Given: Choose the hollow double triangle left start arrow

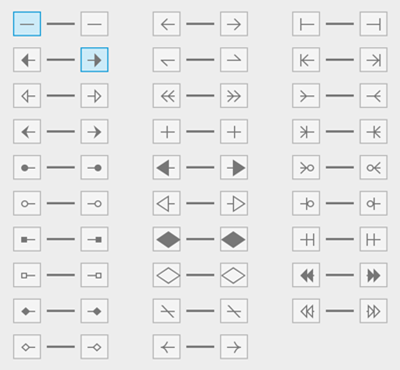Looking at the screenshot, I should point(306,311).
